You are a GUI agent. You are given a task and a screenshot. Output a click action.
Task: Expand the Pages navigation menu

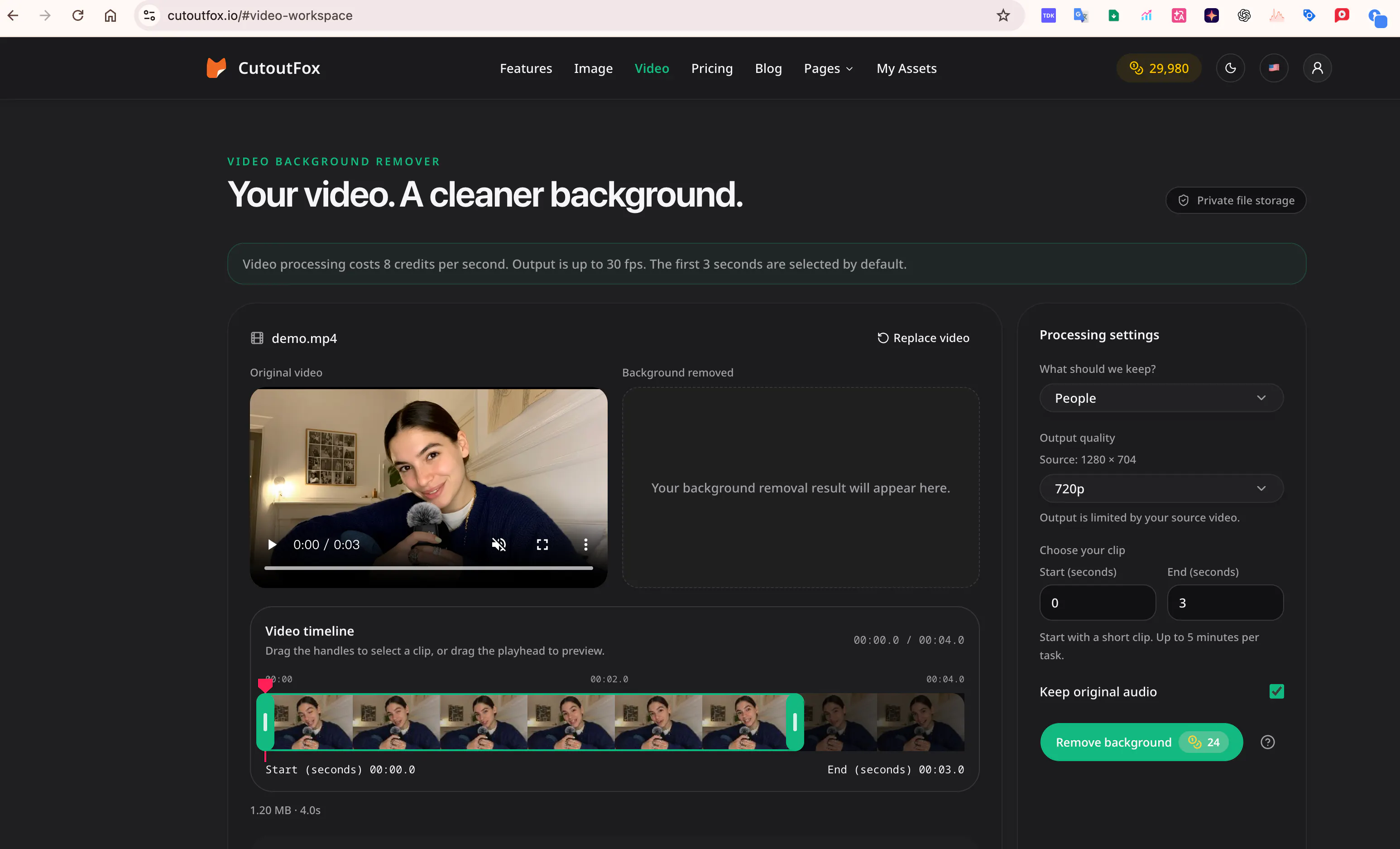pos(829,68)
